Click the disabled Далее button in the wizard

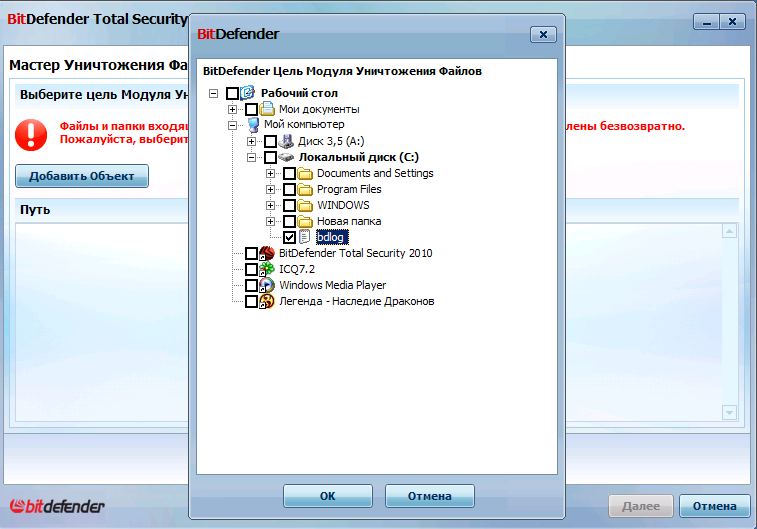click(641, 506)
